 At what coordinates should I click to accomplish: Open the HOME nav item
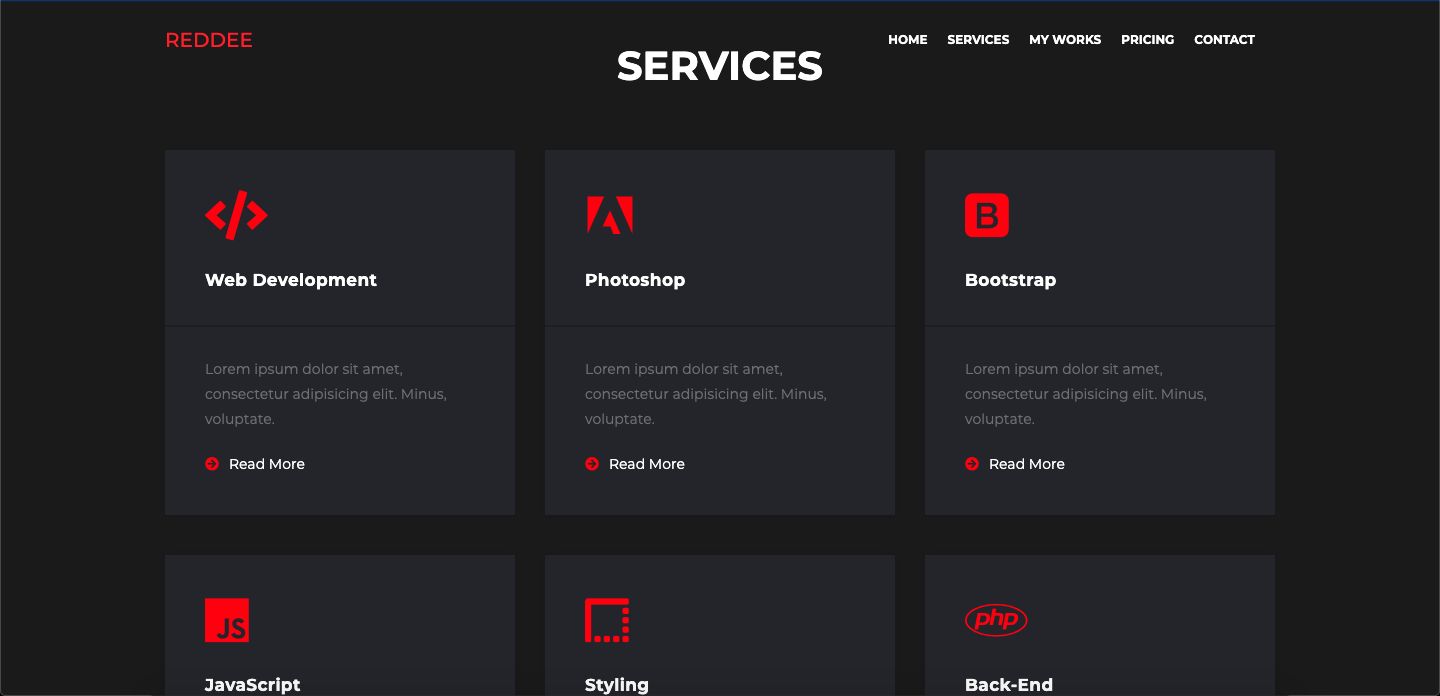907,40
